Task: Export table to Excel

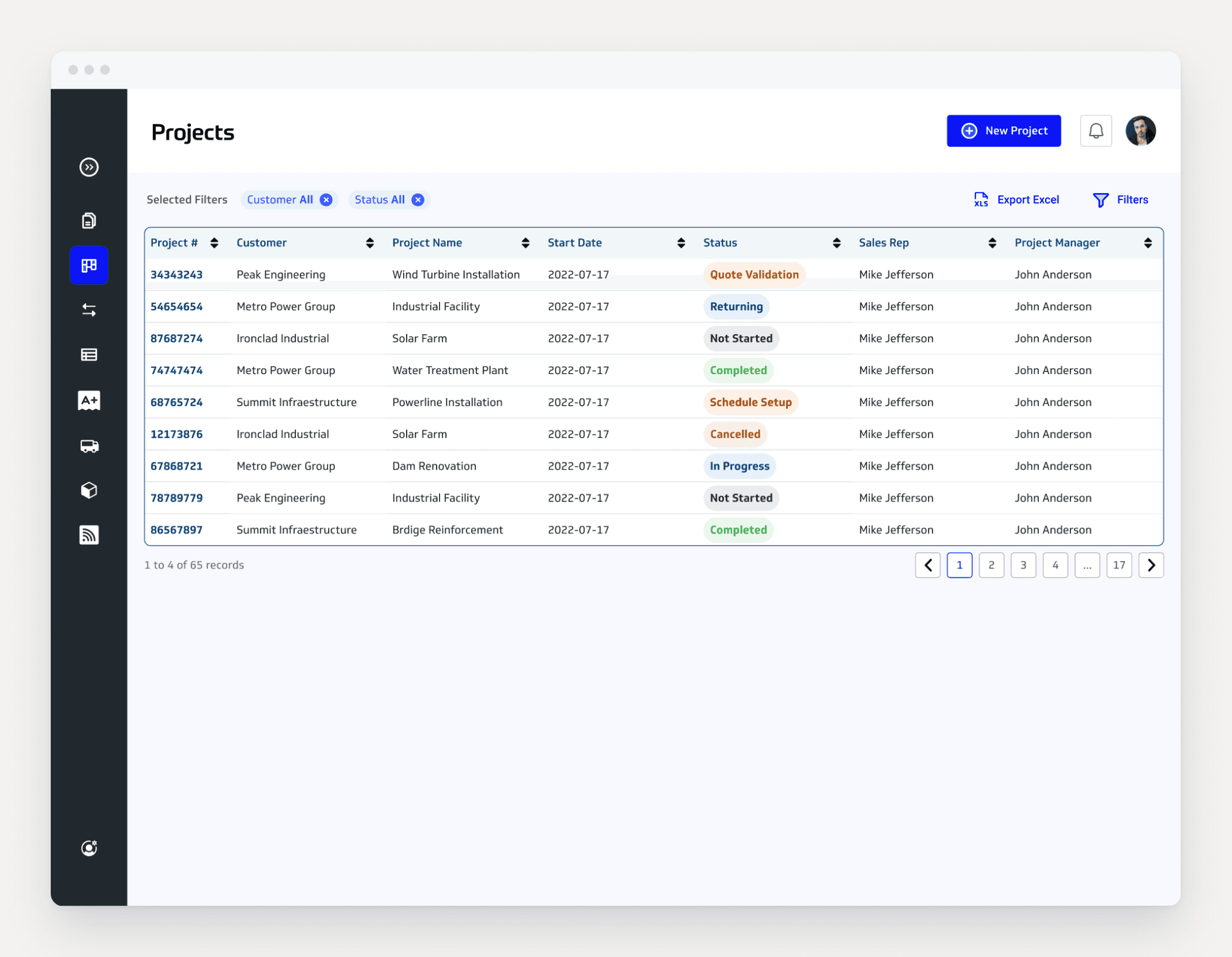Action: (1016, 199)
